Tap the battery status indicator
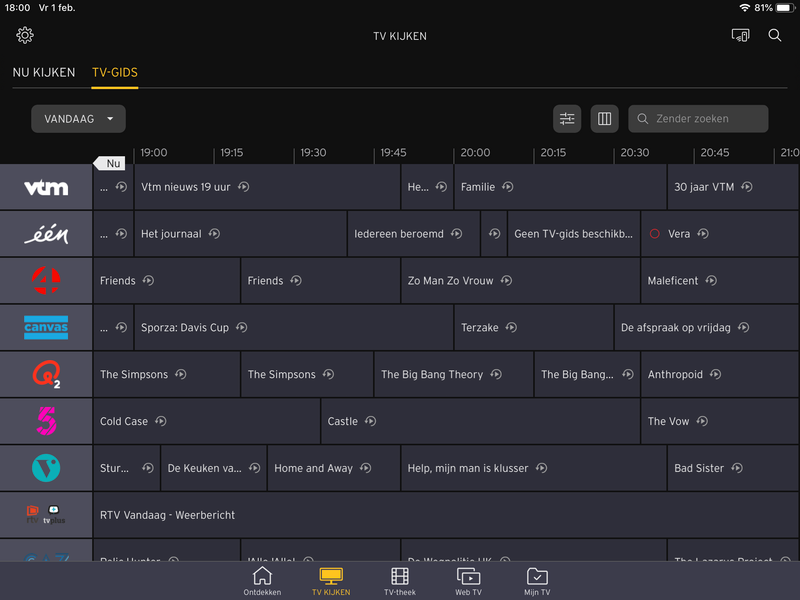The height and width of the screenshot is (600, 800). (x=785, y=8)
